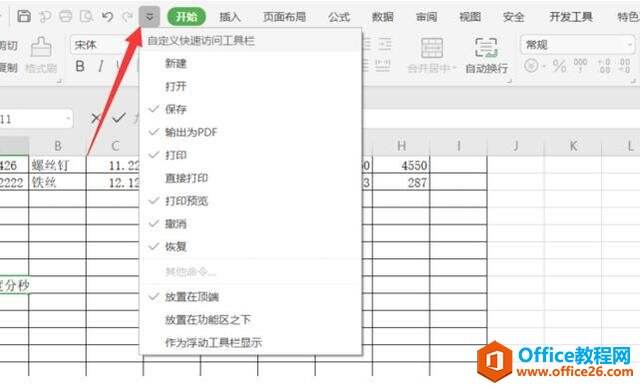Screen dimensions: 640x389
Task: Click the percent style icon
Action: coord(559,66)
